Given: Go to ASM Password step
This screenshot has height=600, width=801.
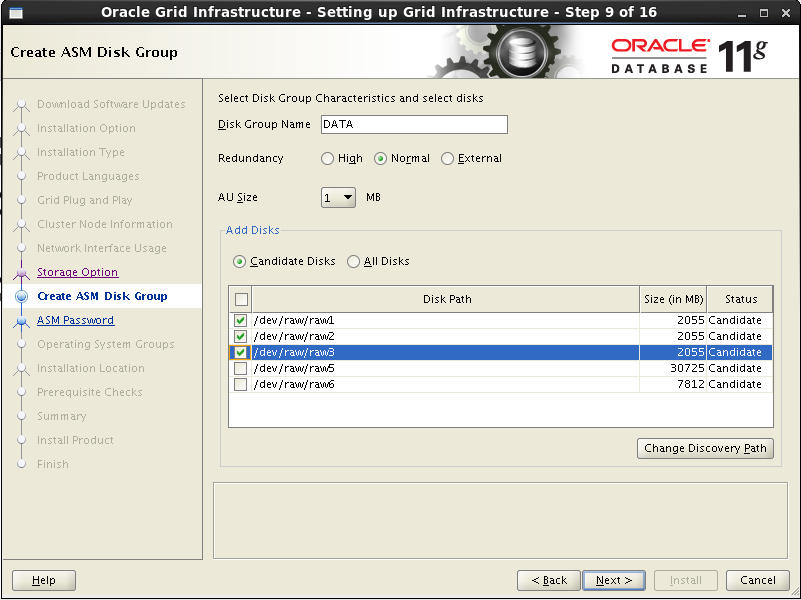Looking at the screenshot, I should 76,320.
